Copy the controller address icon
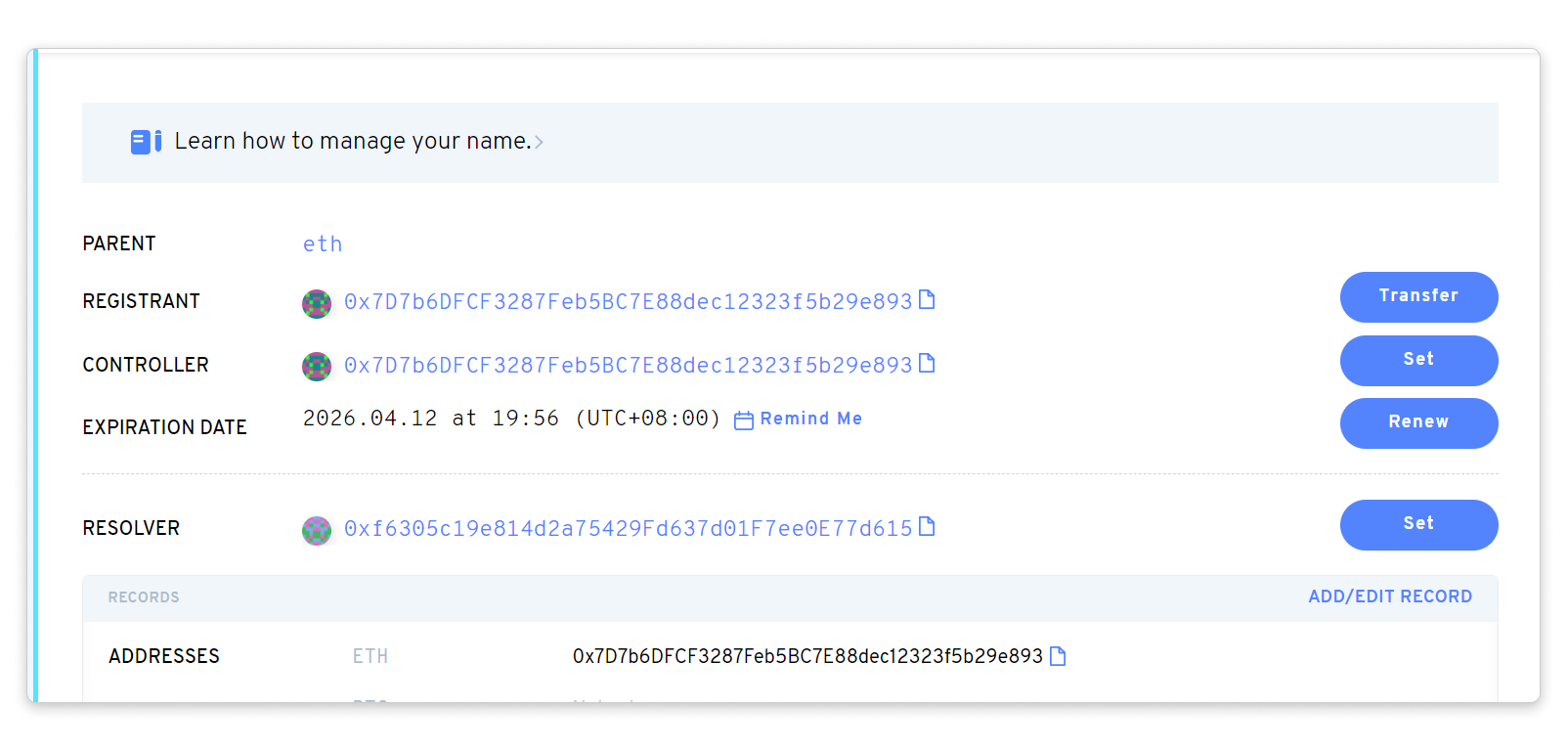1568x751 pixels. (927, 363)
